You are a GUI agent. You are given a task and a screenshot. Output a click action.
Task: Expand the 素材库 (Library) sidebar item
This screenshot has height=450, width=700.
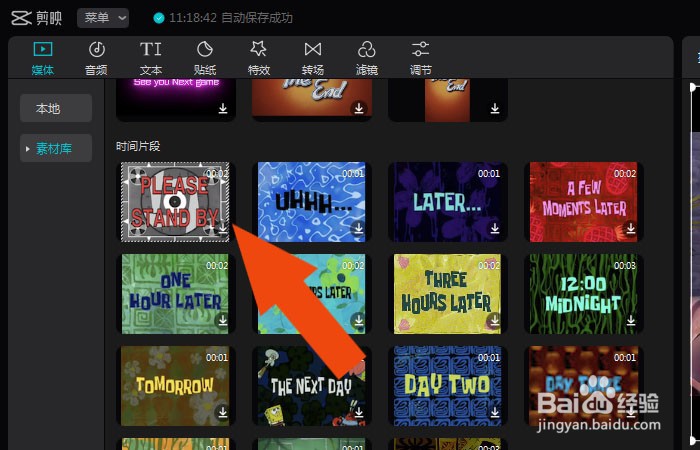tap(56, 148)
